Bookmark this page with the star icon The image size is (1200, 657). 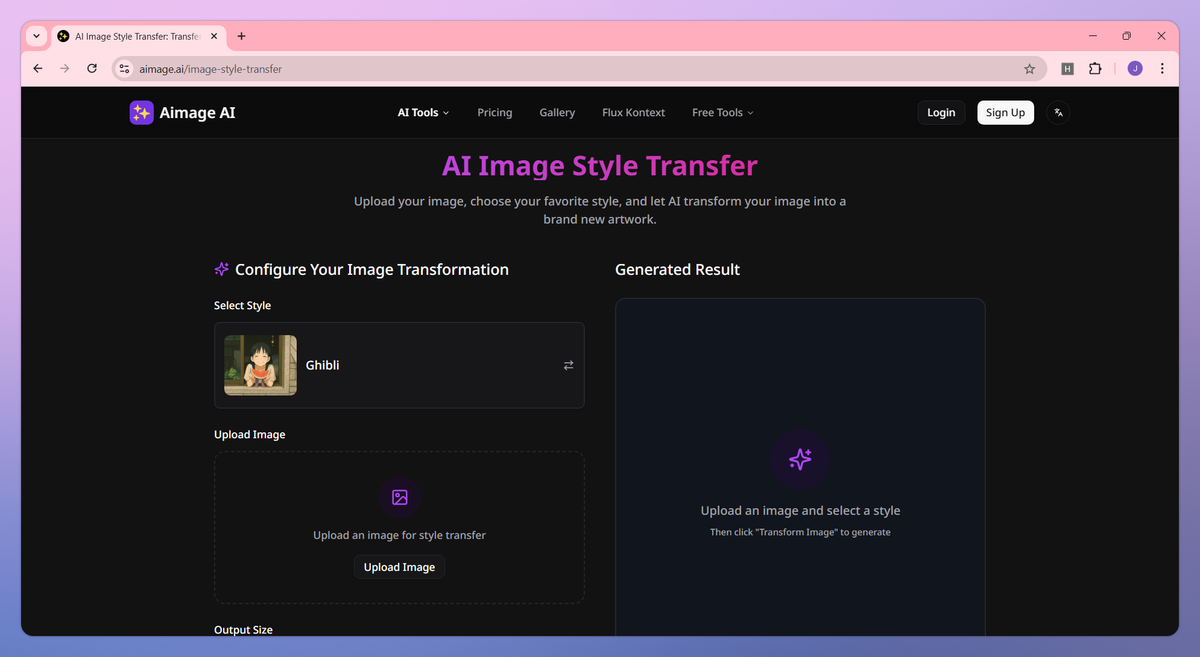tap(1029, 69)
